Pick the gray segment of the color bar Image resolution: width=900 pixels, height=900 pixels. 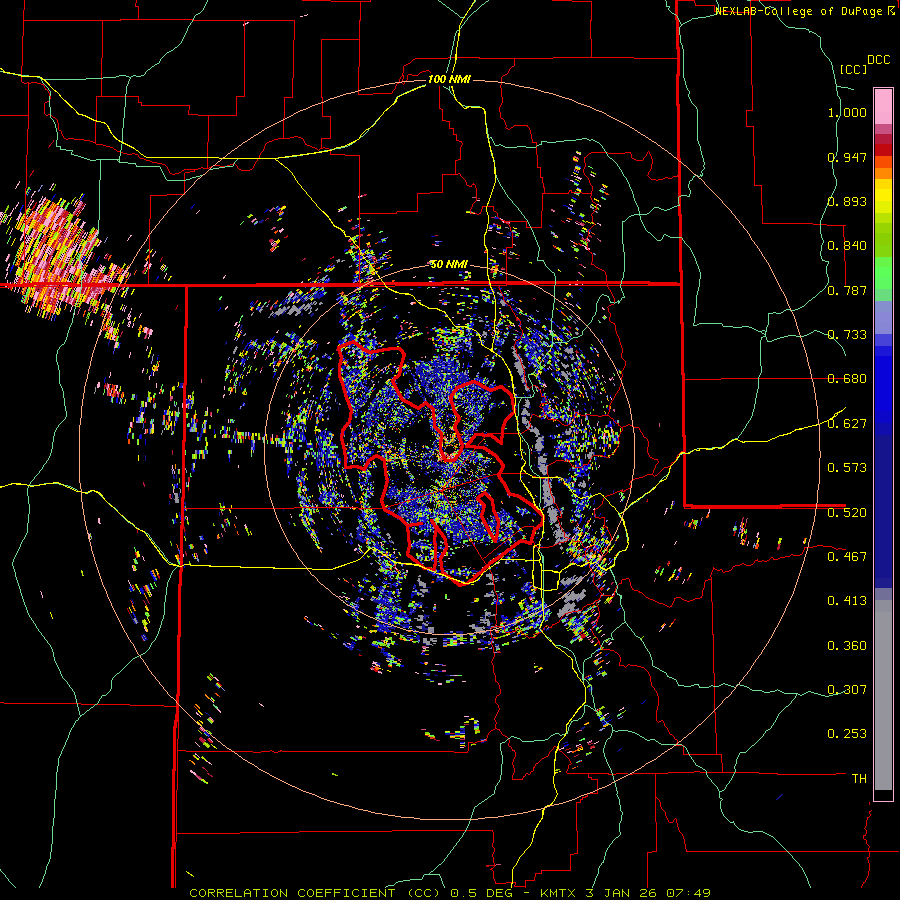883,695
